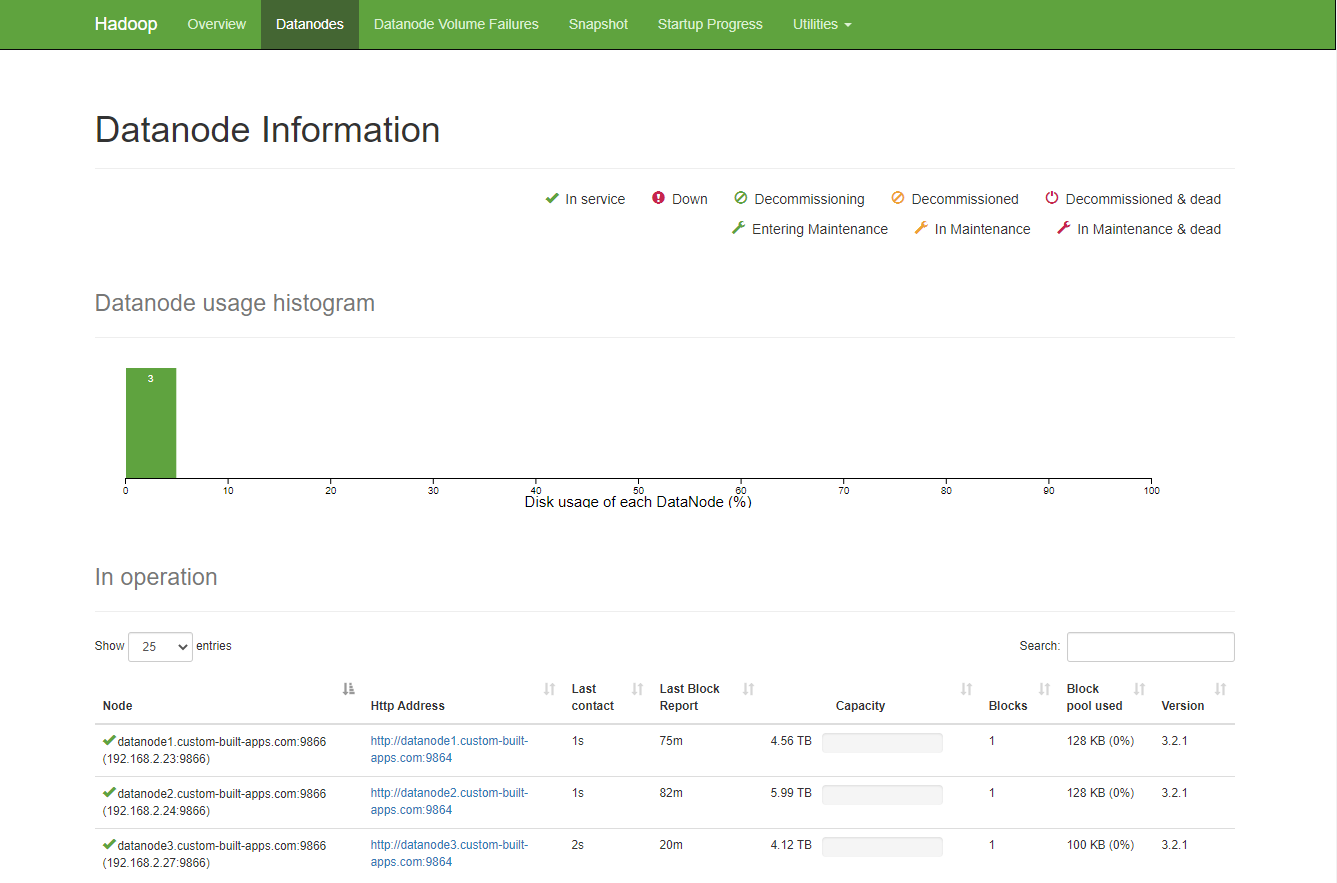Click the green Decommissioning legend icon
The width and height of the screenshot is (1337, 883).
pos(741,198)
